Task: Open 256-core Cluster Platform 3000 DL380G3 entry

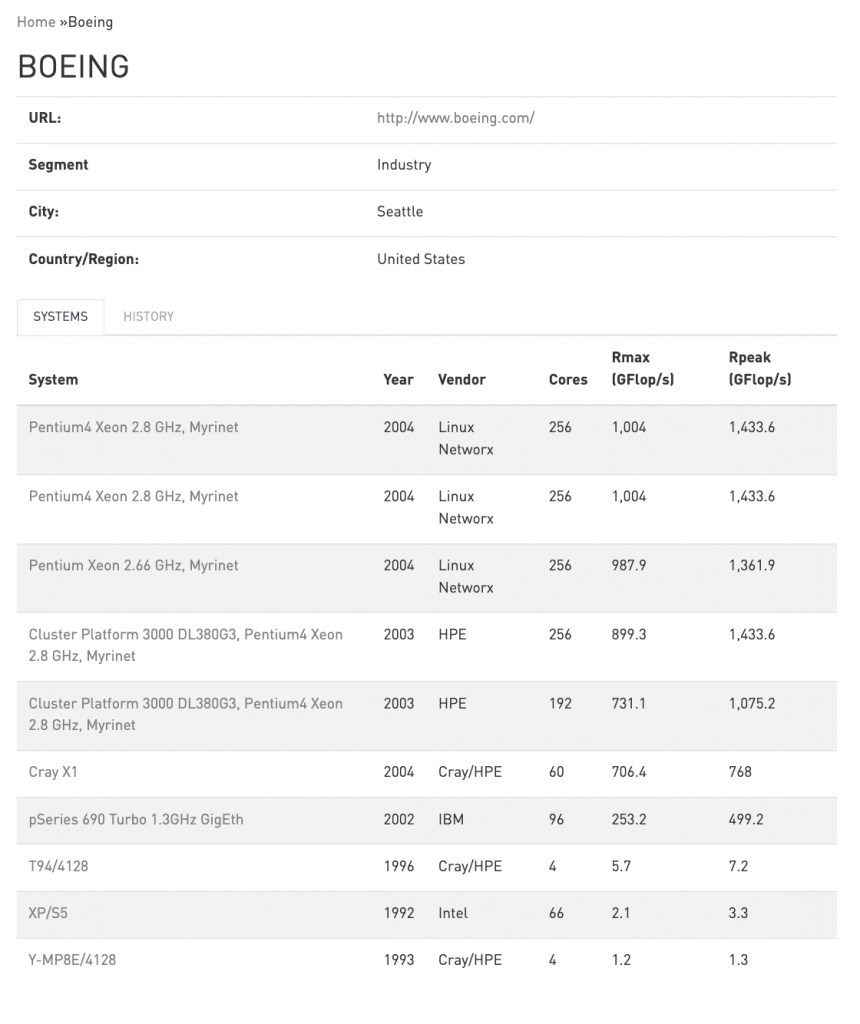Action: (x=185, y=645)
